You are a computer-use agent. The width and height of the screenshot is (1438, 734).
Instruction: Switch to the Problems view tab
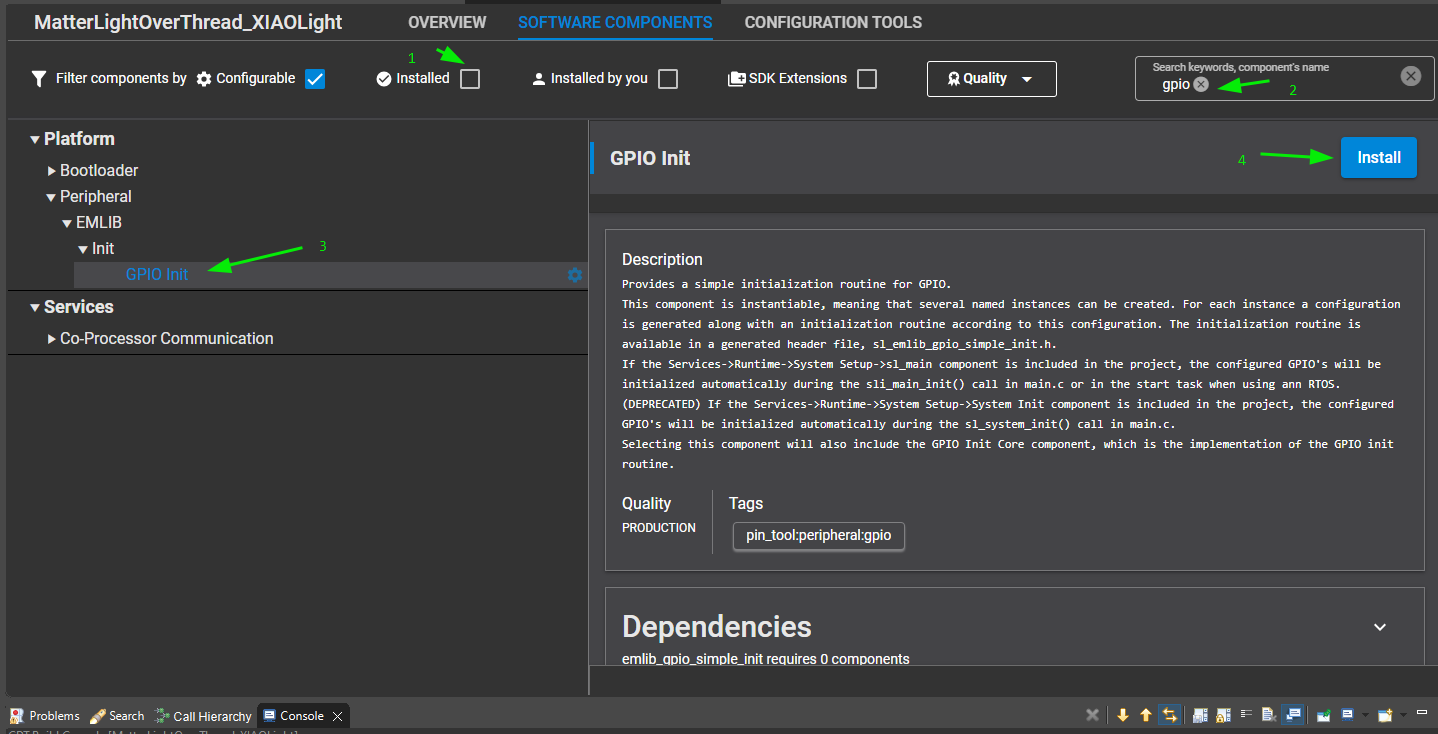point(44,716)
